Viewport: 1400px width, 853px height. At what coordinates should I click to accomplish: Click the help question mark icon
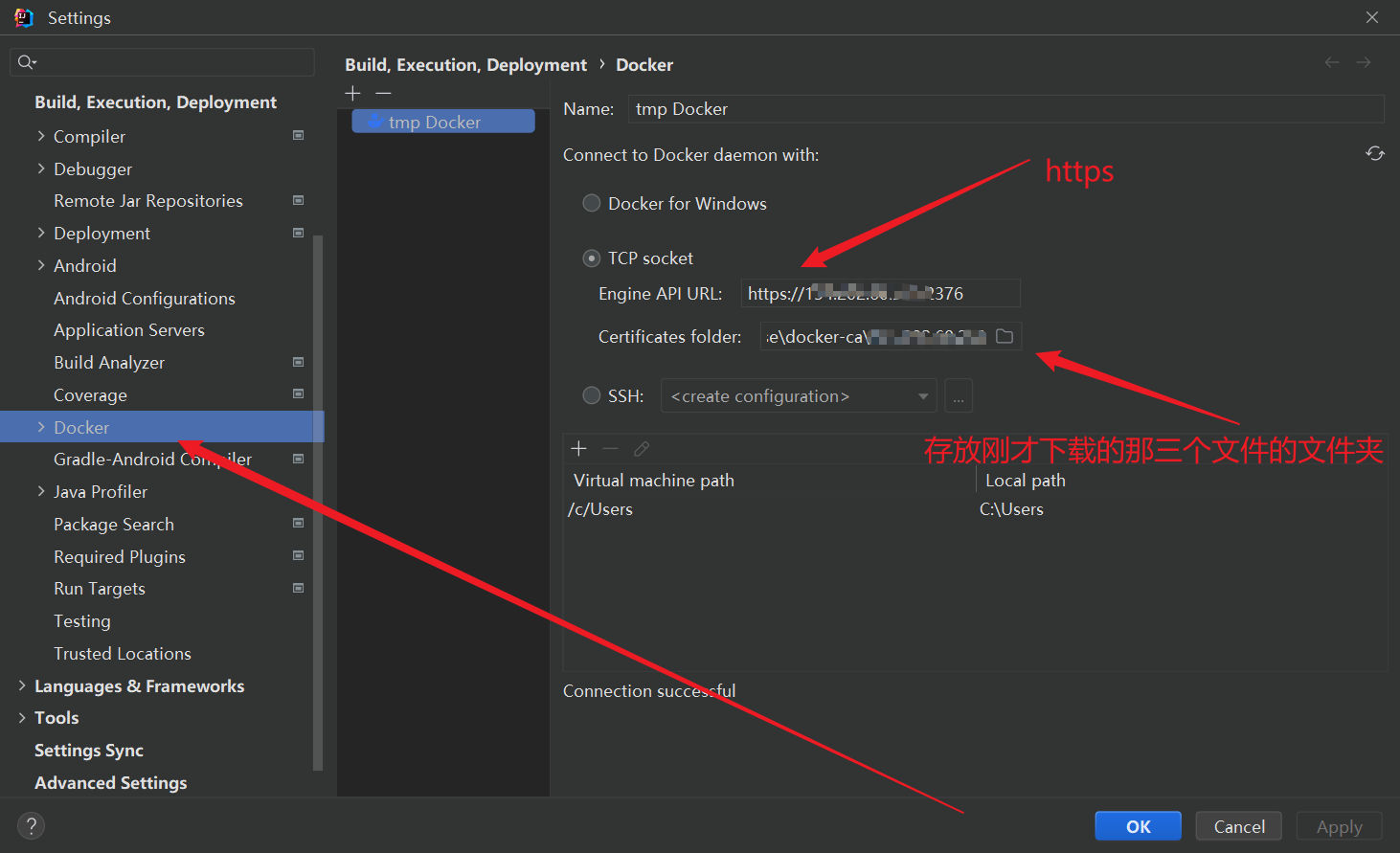(31, 825)
